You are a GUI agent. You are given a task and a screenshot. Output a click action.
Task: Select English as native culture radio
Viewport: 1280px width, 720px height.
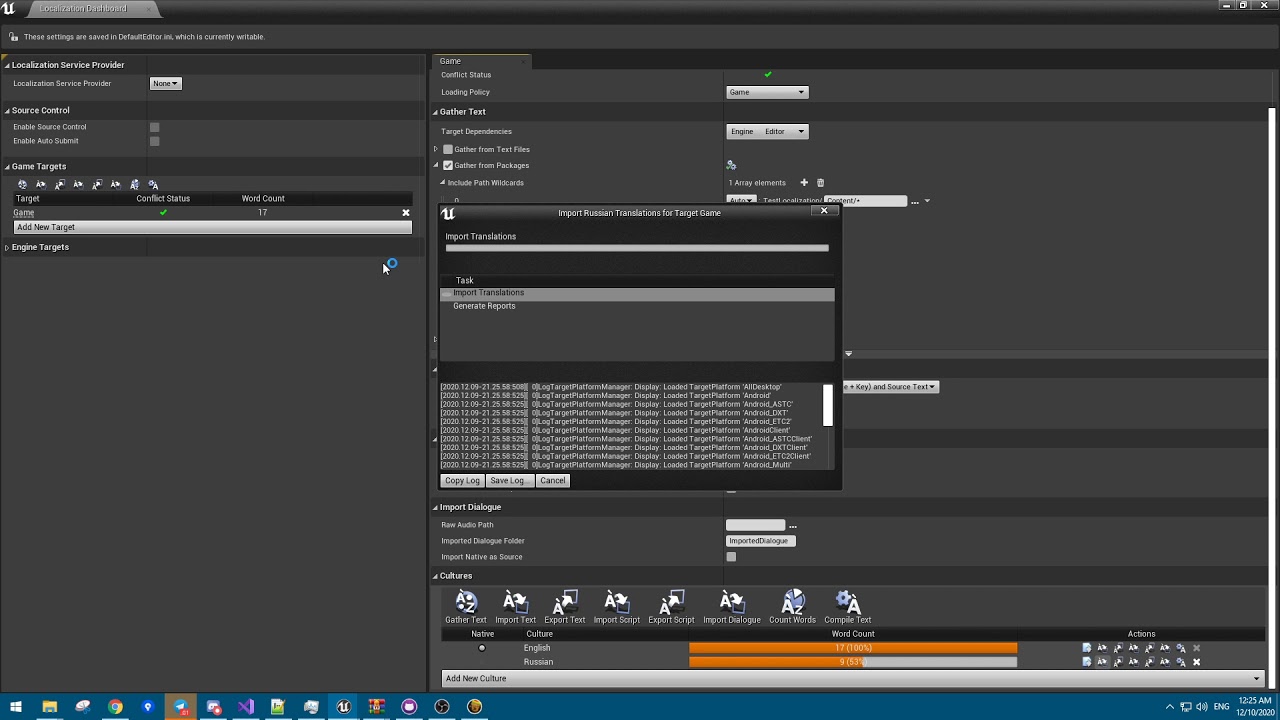pos(482,648)
